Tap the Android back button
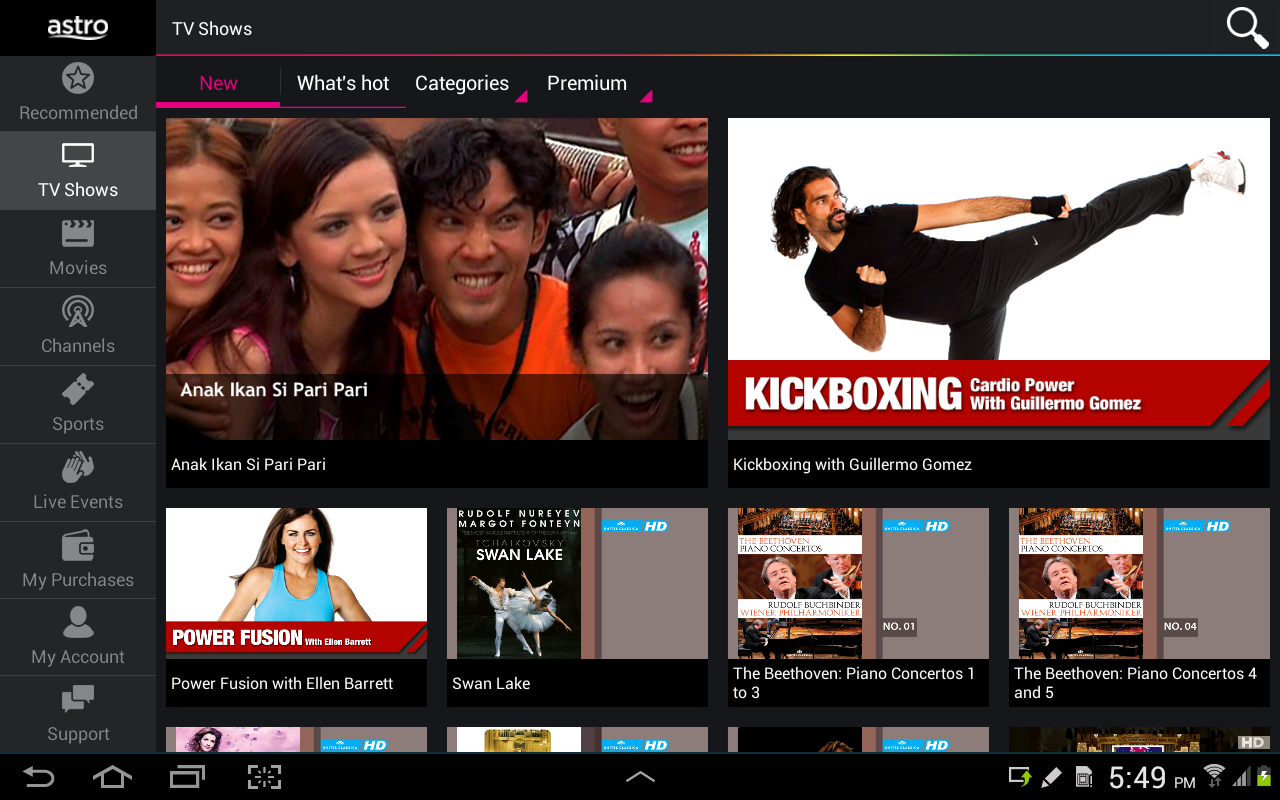1280x800 pixels. click(x=38, y=777)
